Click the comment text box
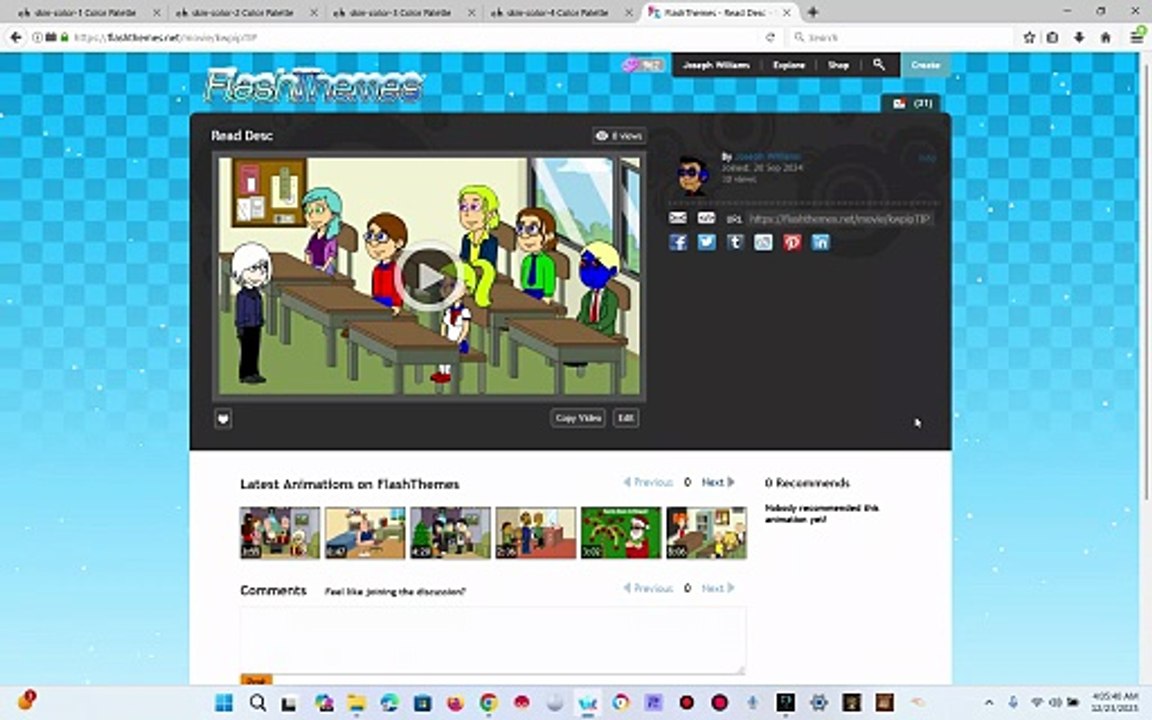The height and width of the screenshot is (720, 1152). [x=493, y=640]
